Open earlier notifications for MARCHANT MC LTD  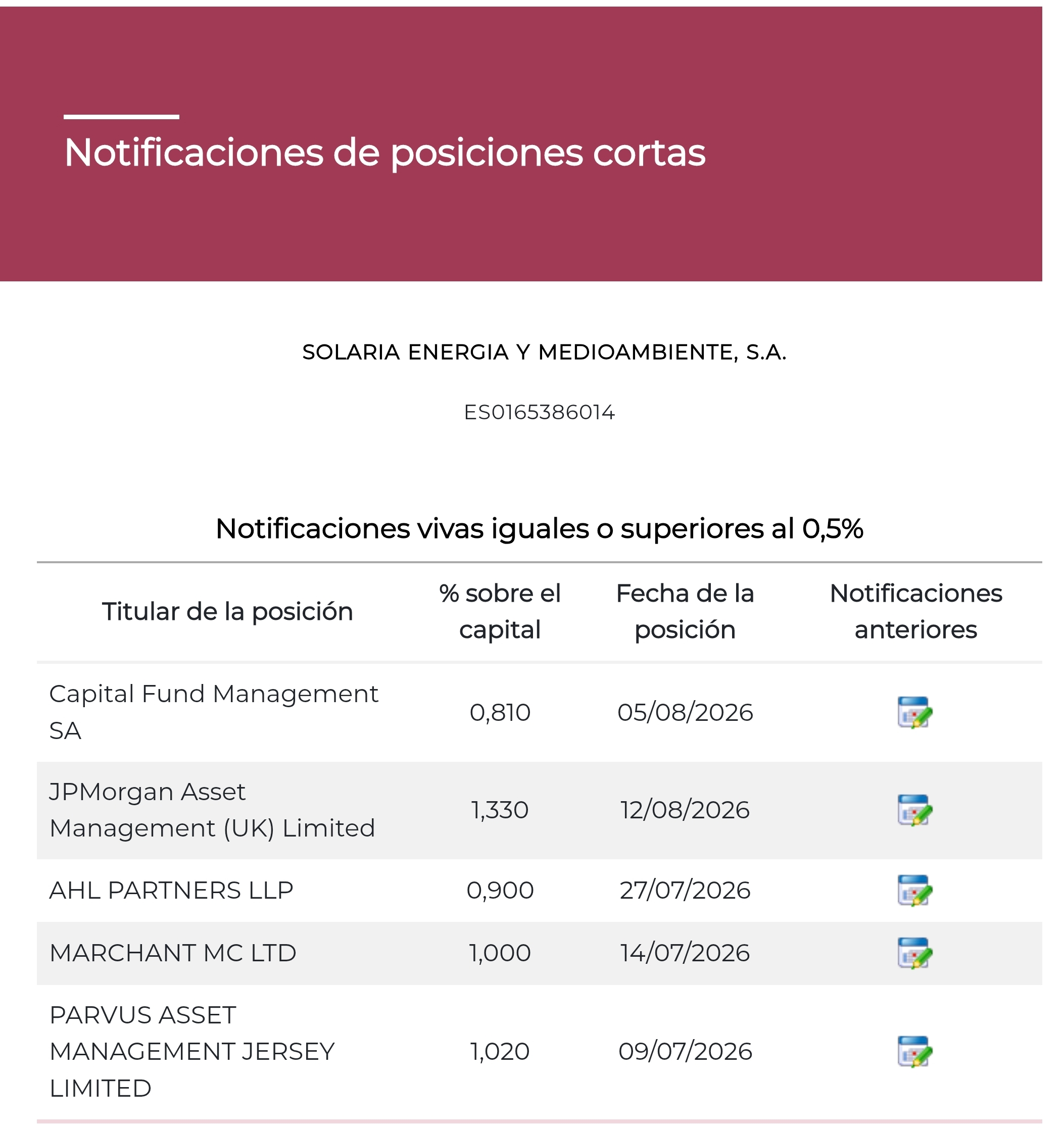pyautogui.click(x=915, y=953)
